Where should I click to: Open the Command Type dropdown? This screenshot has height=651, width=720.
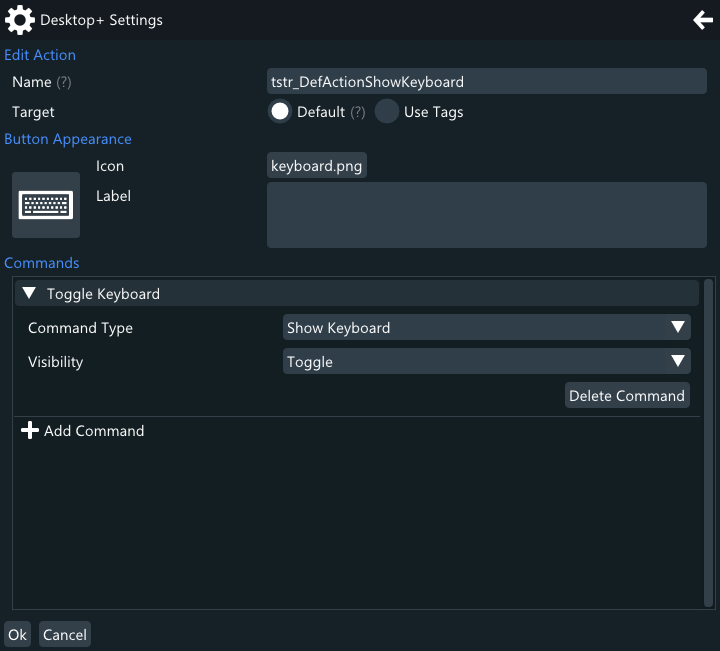point(486,328)
